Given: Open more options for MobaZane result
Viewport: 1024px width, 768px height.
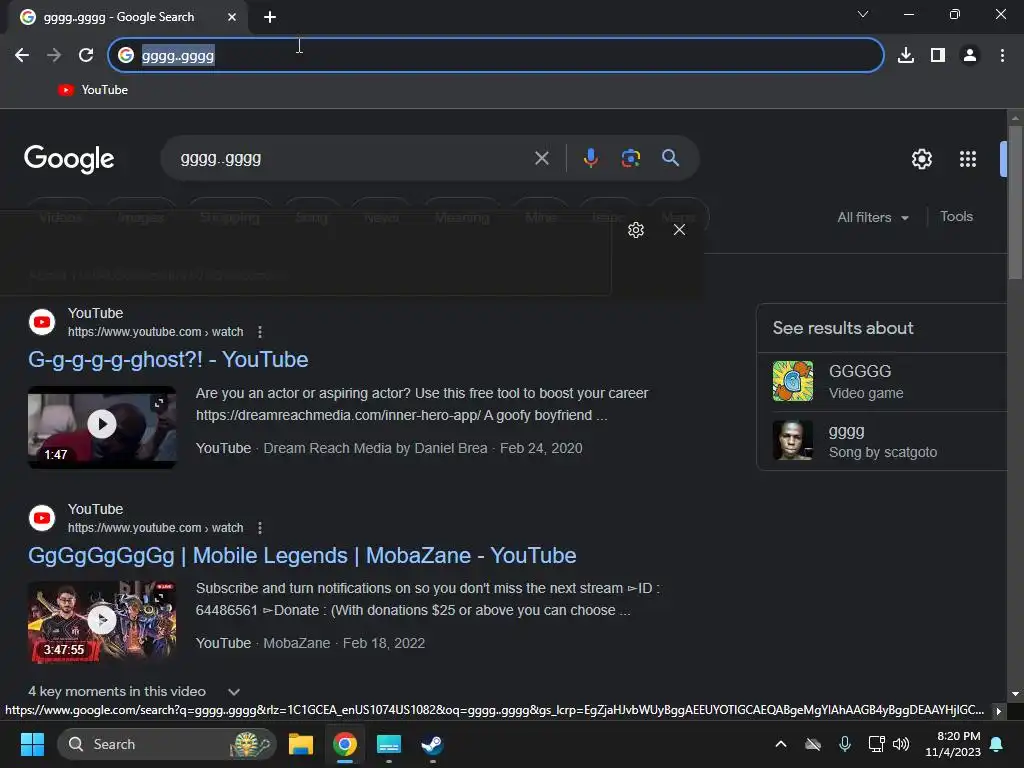Looking at the screenshot, I should (x=260, y=528).
